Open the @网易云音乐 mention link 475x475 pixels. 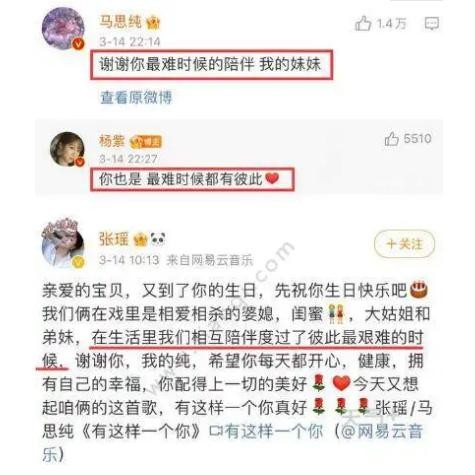tap(382, 431)
